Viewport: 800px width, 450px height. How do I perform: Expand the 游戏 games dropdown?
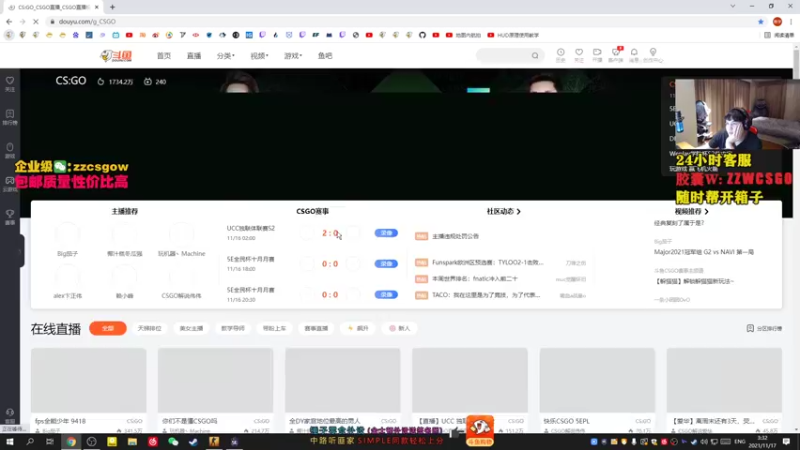point(293,56)
